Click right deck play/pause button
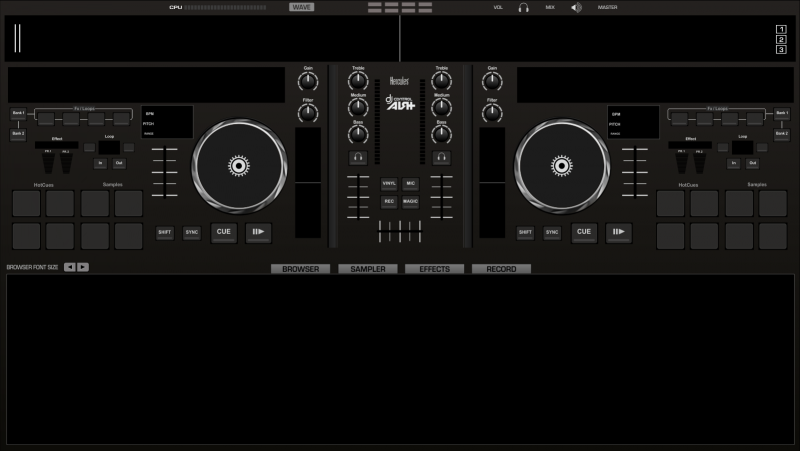The width and height of the screenshot is (800, 451). (x=619, y=232)
